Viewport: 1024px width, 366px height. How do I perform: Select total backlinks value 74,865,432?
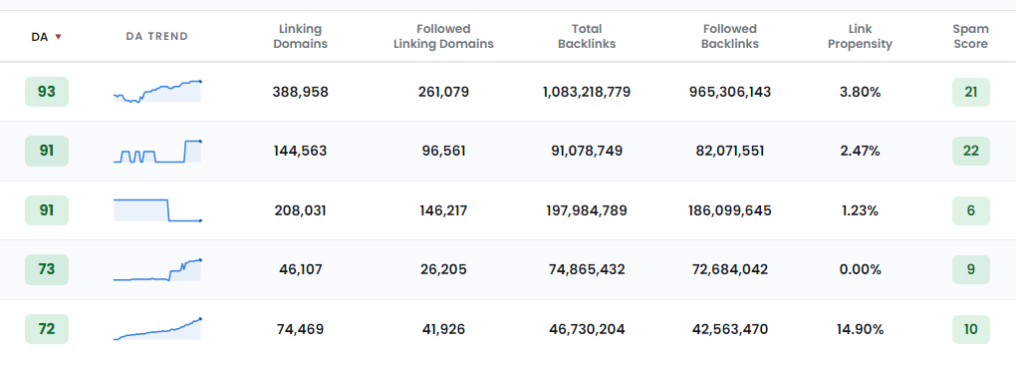(586, 269)
